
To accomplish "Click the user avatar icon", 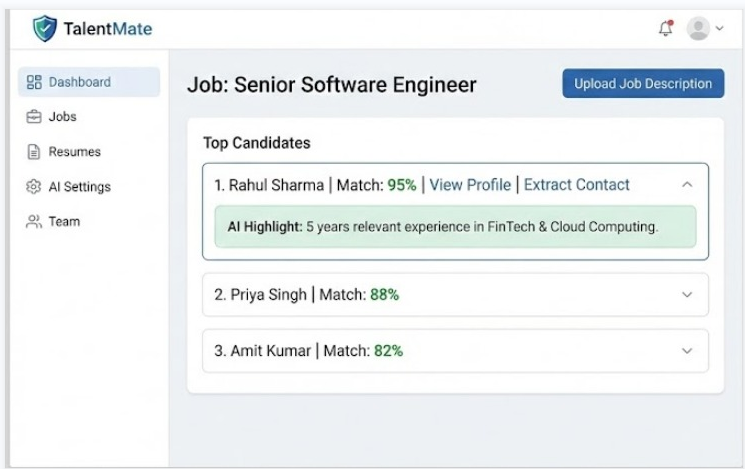I will pos(699,28).
